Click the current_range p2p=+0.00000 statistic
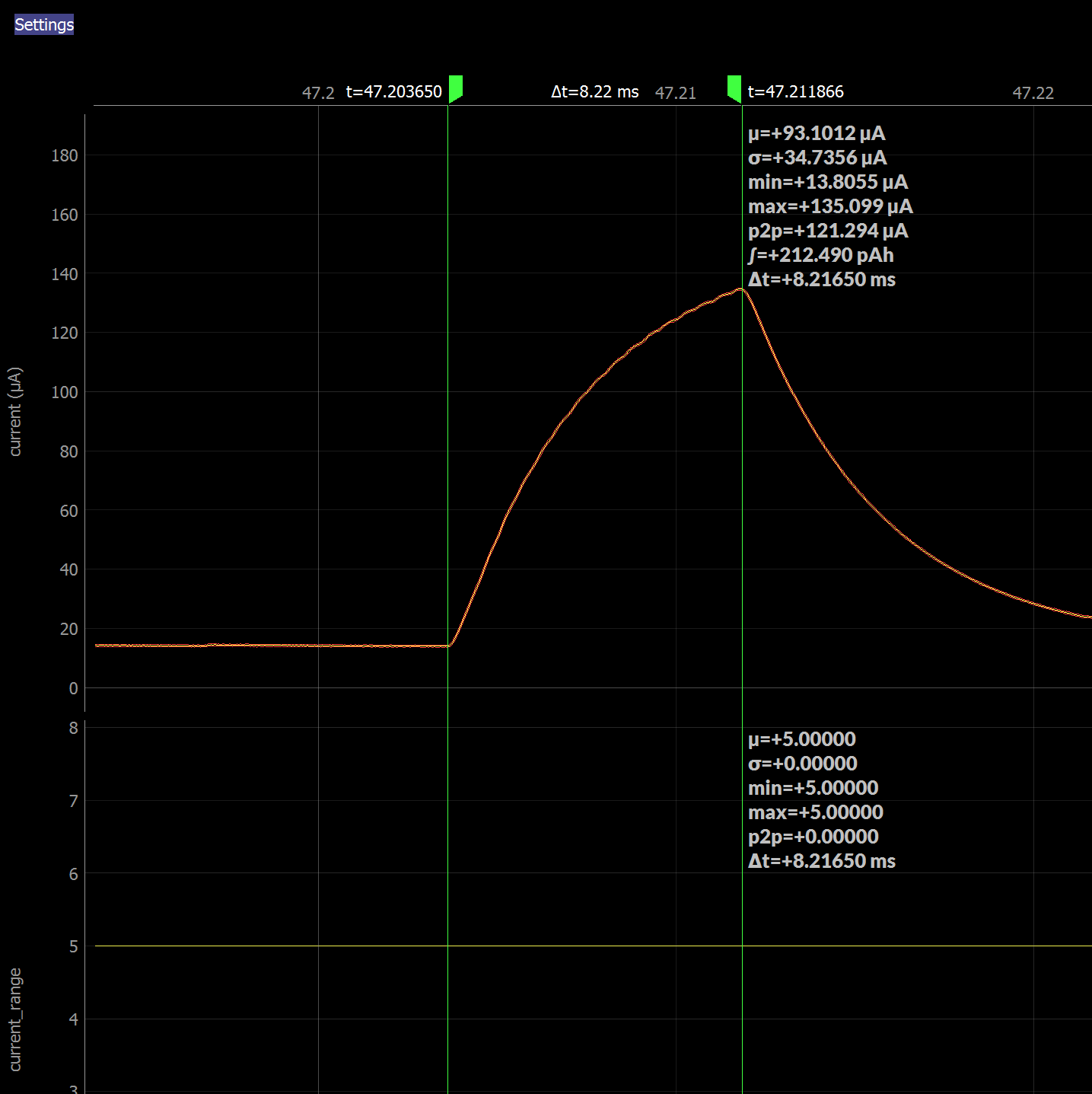Screen dimensions: 1092x1094 (x=813, y=837)
